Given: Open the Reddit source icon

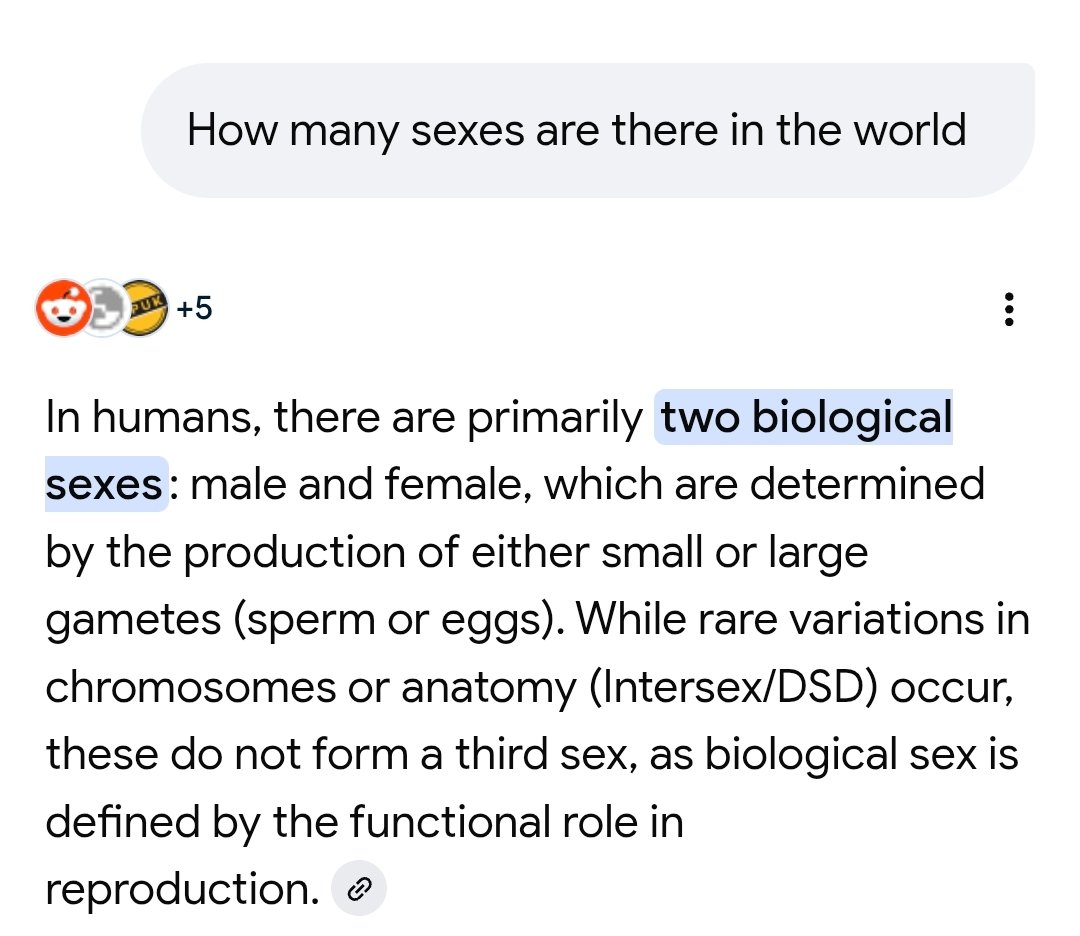Looking at the screenshot, I should pos(62,308).
